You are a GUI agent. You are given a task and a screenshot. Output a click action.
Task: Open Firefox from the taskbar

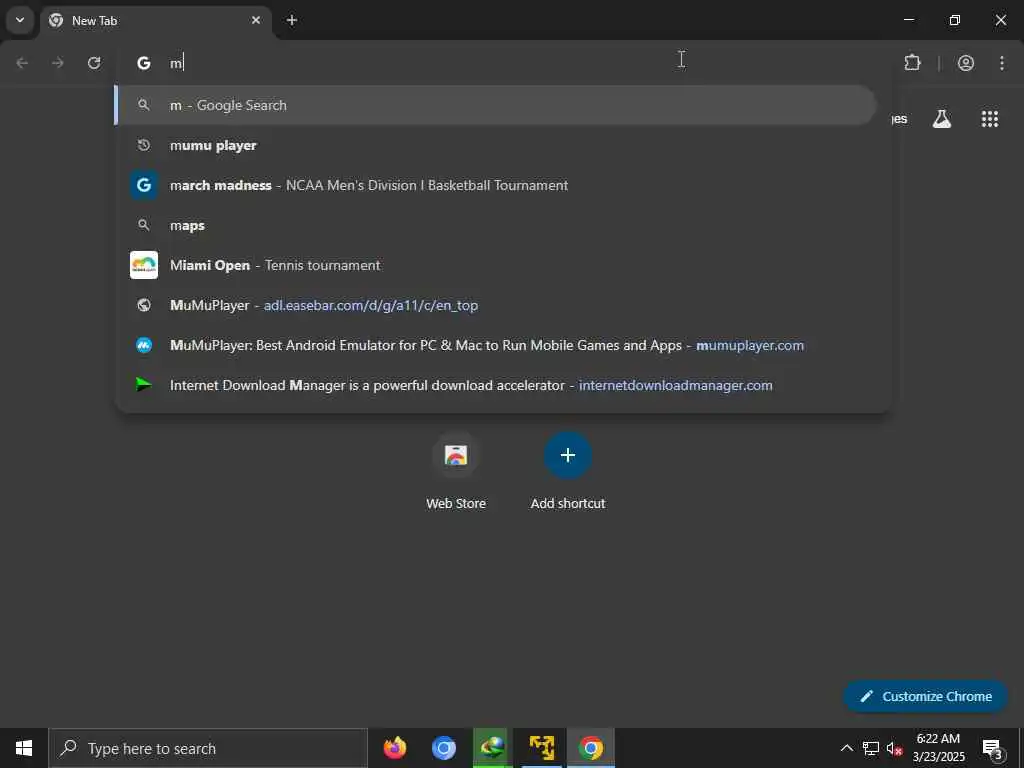point(394,748)
